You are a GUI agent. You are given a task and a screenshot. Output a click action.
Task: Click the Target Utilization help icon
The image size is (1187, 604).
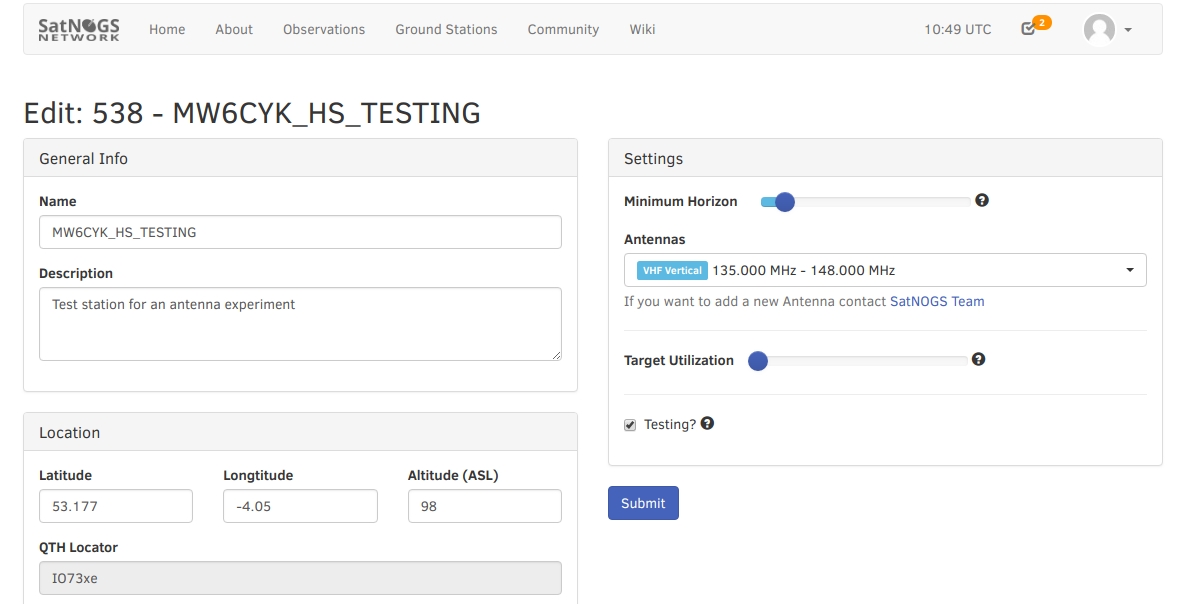point(979,359)
